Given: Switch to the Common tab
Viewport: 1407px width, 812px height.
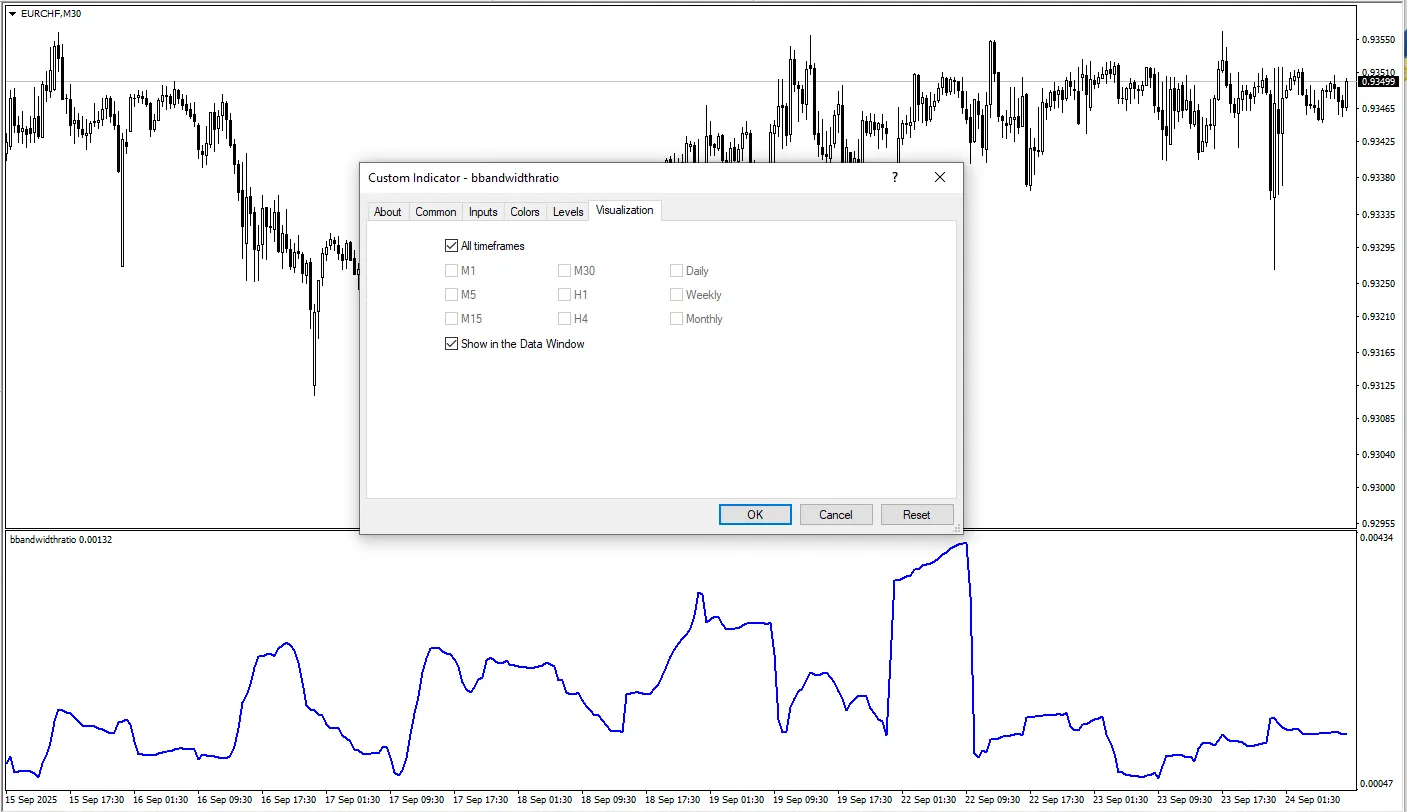Looking at the screenshot, I should (435, 212).
